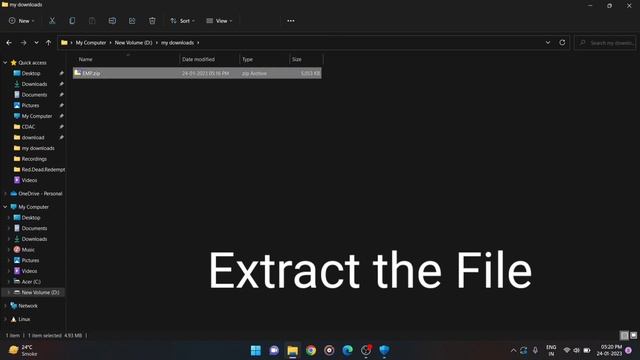
Task: Switch to large thumbnails view icon
Action: click(633, 336)
